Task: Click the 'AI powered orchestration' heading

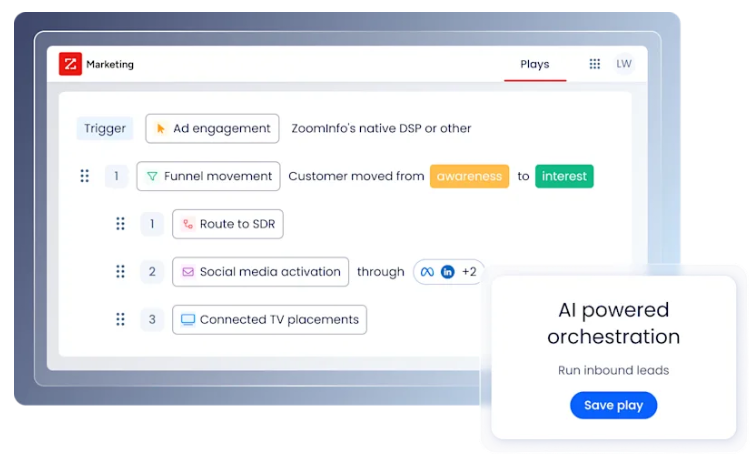Action: click(x=614, y=323)
